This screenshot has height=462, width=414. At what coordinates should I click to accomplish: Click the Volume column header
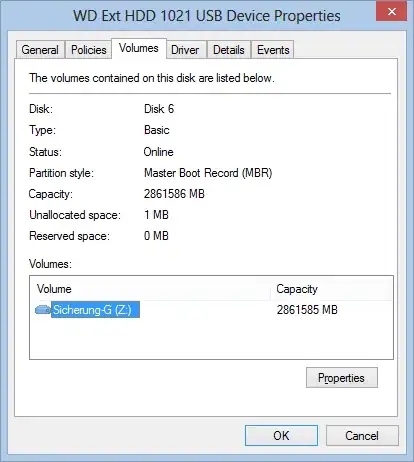(x=150, y=289)
